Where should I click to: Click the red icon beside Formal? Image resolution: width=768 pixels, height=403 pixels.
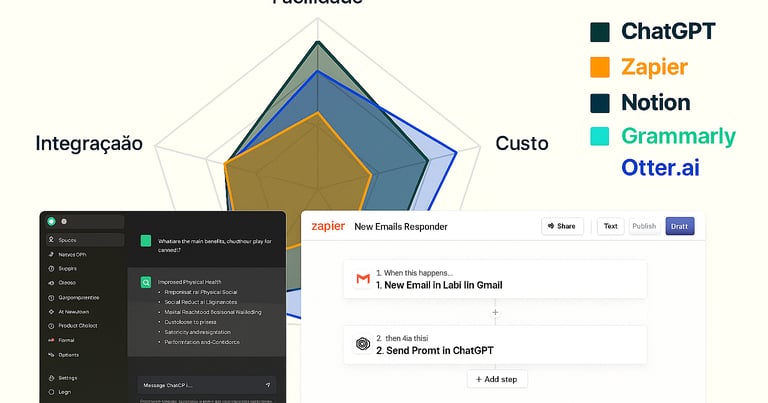[x=51, y=340]
